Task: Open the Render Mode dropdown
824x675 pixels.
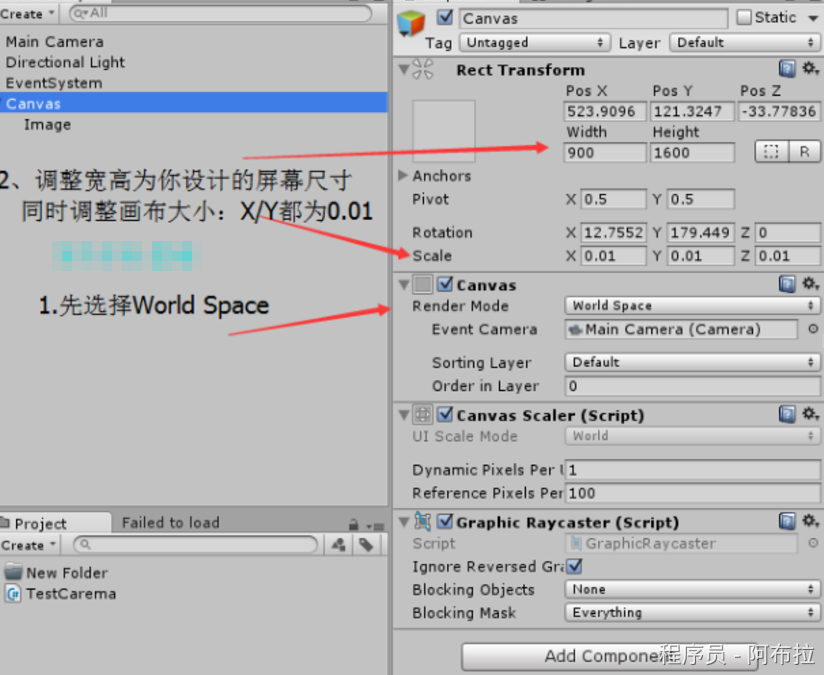Action: 692,306
